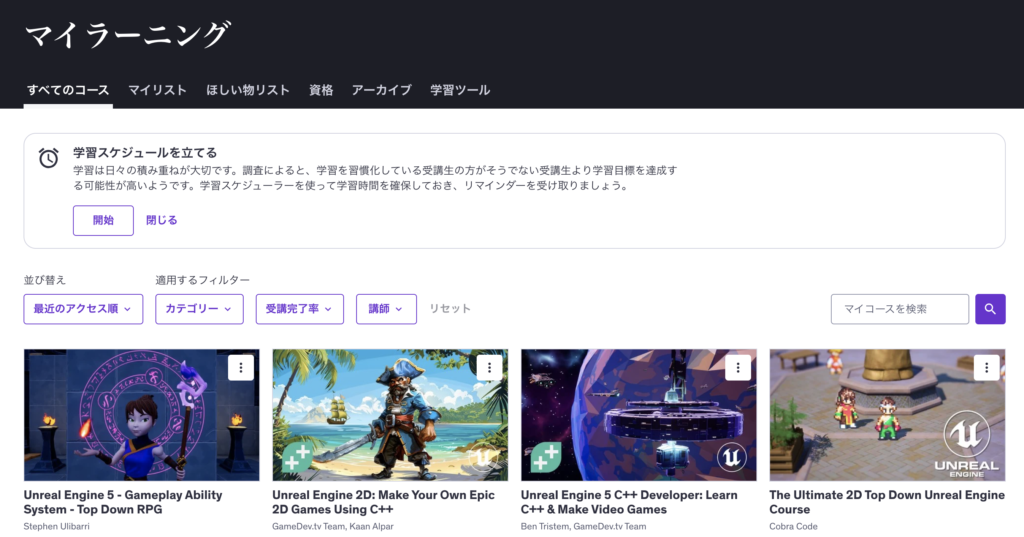This screenshot has height=537, width=1024.
Task: Open options menu on Ultimate 2D Top Down course
Action: [x=986, y=368]
